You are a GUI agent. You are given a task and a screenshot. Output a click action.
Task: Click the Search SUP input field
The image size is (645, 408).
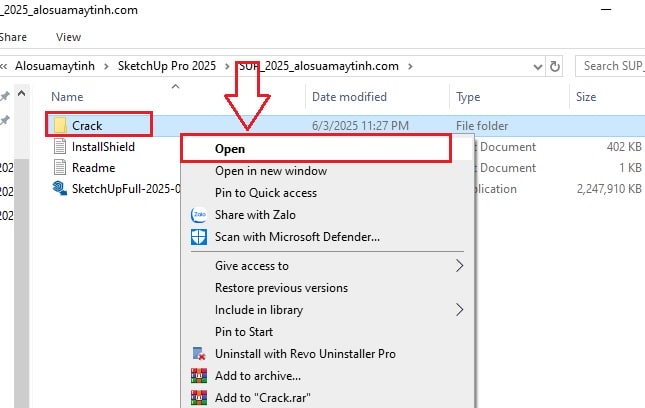pos(610,66)
